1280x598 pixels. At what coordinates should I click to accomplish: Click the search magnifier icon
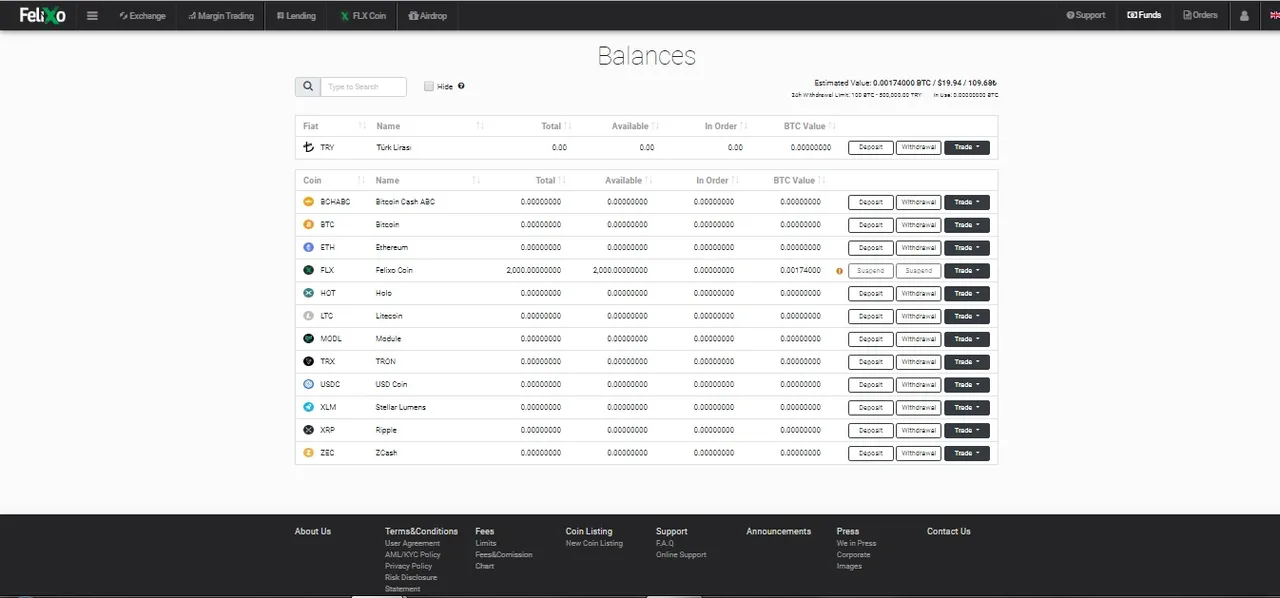tap(307, 87)
